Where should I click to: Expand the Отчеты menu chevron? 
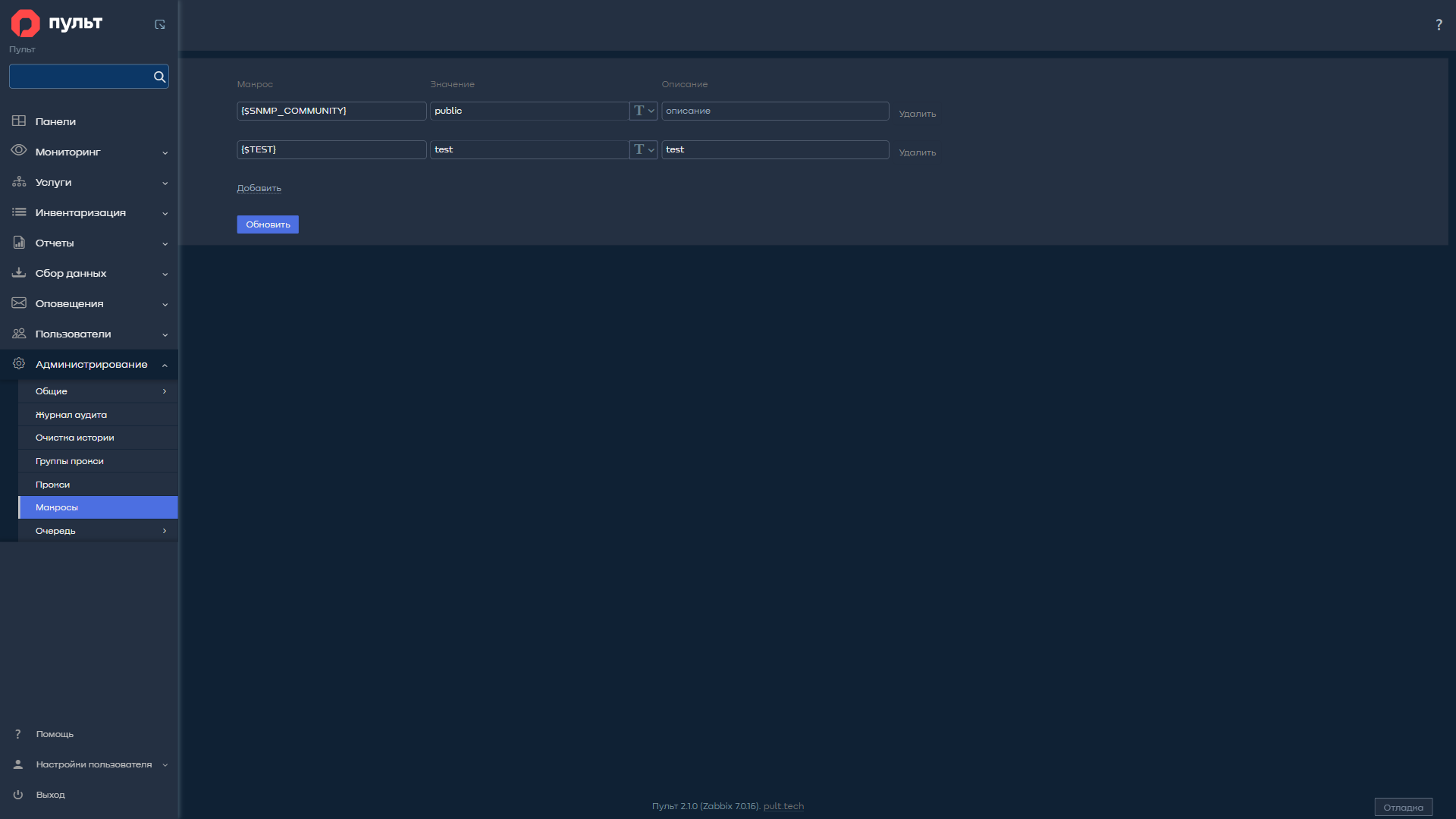coord(165,243)
